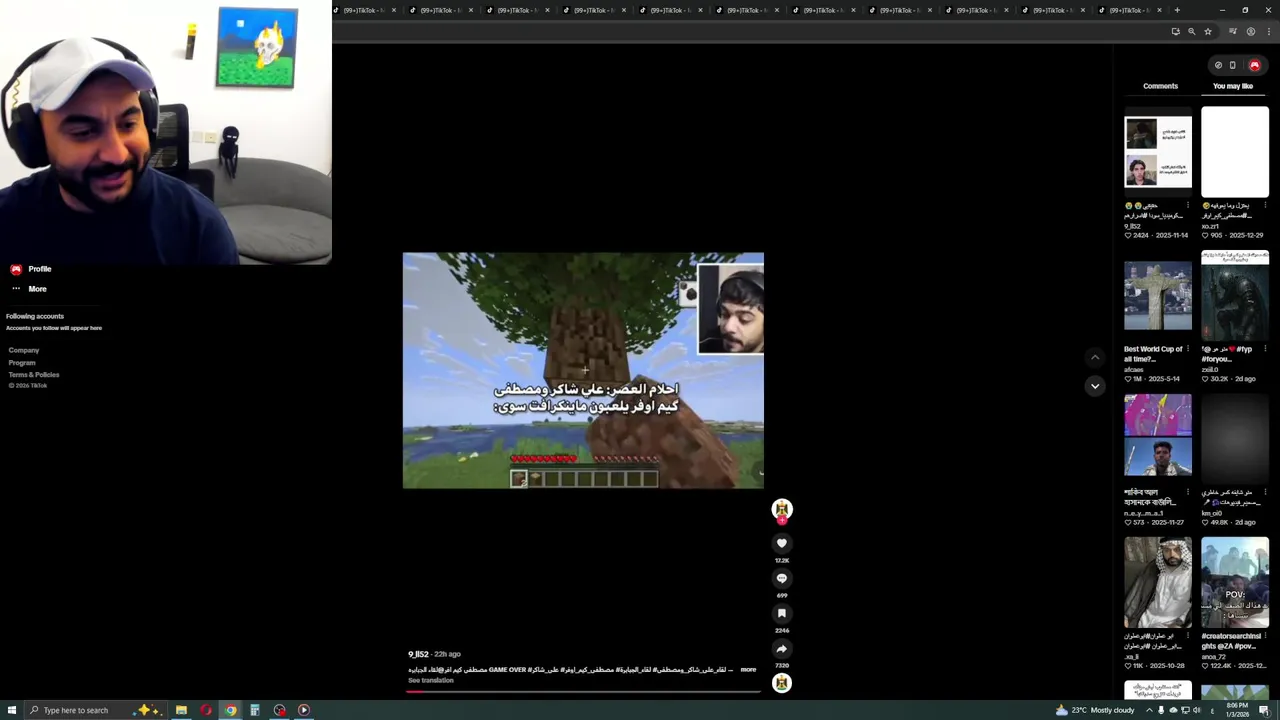Click 'Following accounts' heading in sidebar
The width and height of the screenshot is (1280, 720).
[x=35, y=316]
